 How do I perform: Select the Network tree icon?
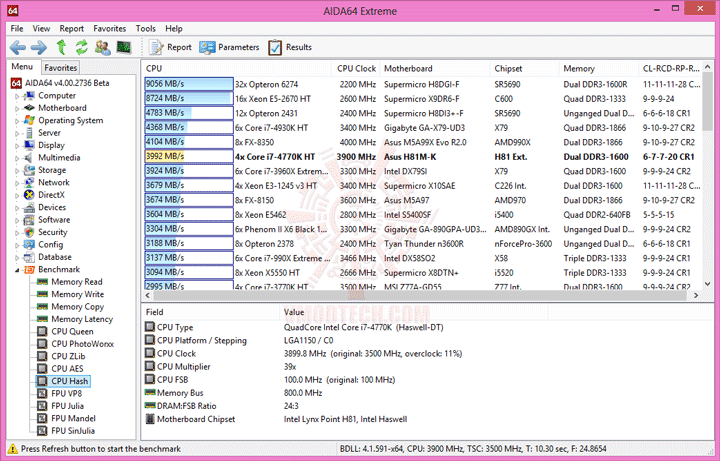click(29, 182)
